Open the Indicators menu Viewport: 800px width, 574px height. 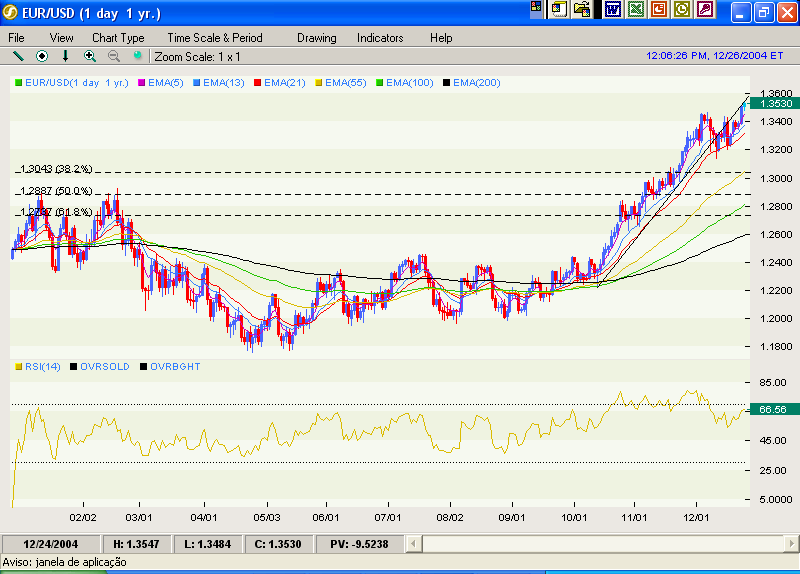pos(380,37)
